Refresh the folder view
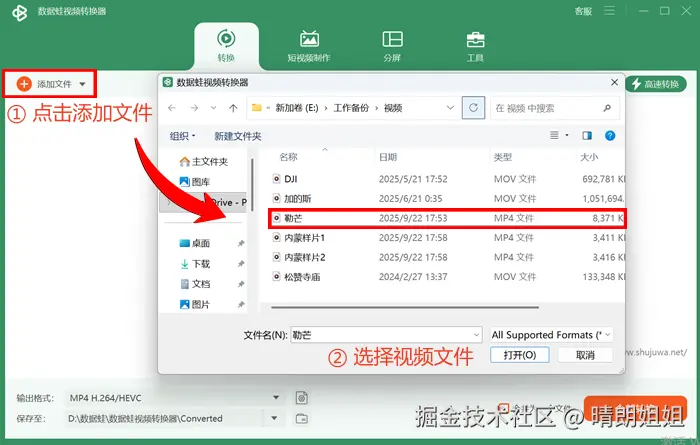Viewport: 700px width, 445px height. click(x=473, y=108)
